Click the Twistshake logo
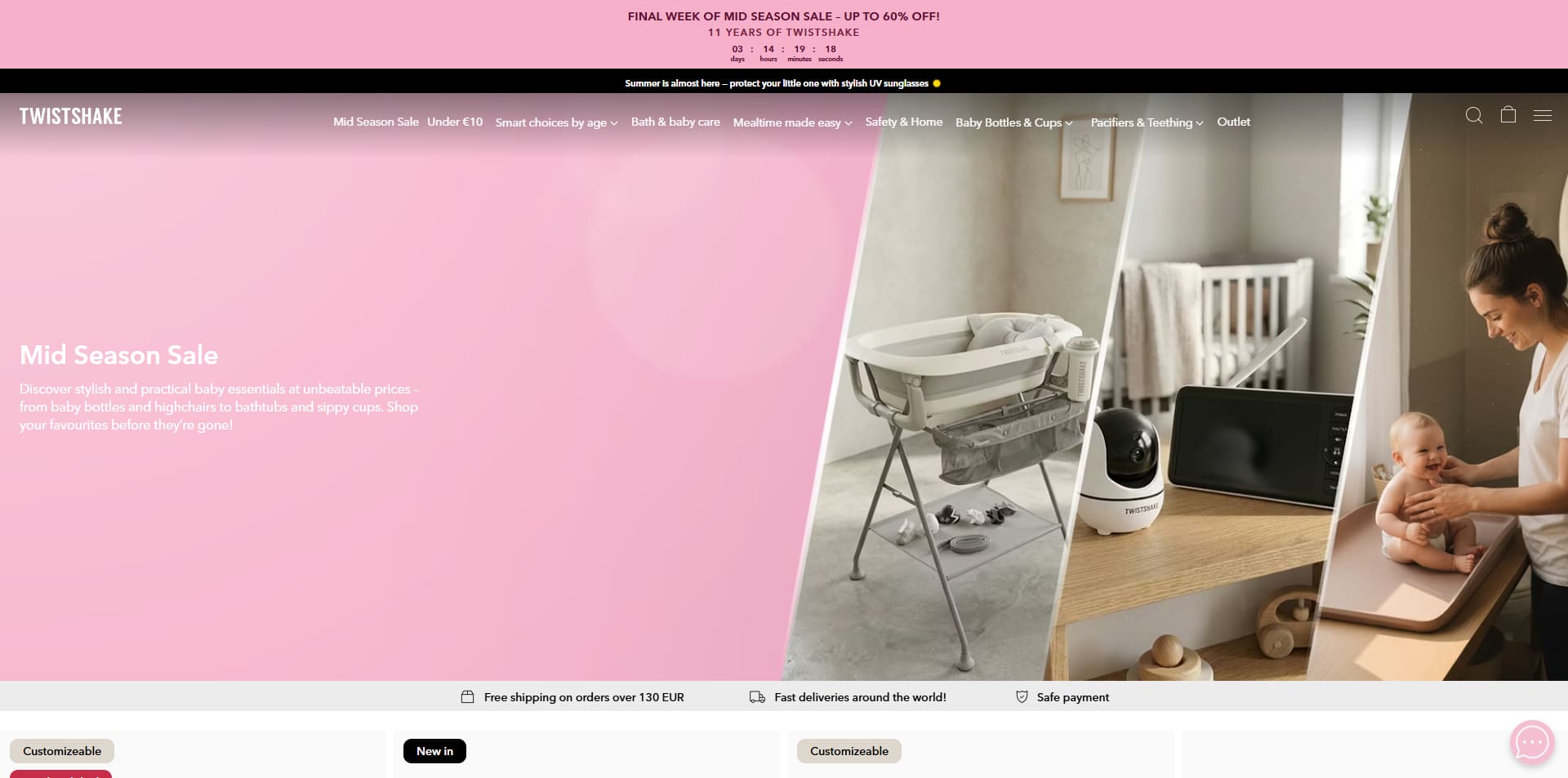This screenshot has width=1568, height=778. click(x=71, y=116)
